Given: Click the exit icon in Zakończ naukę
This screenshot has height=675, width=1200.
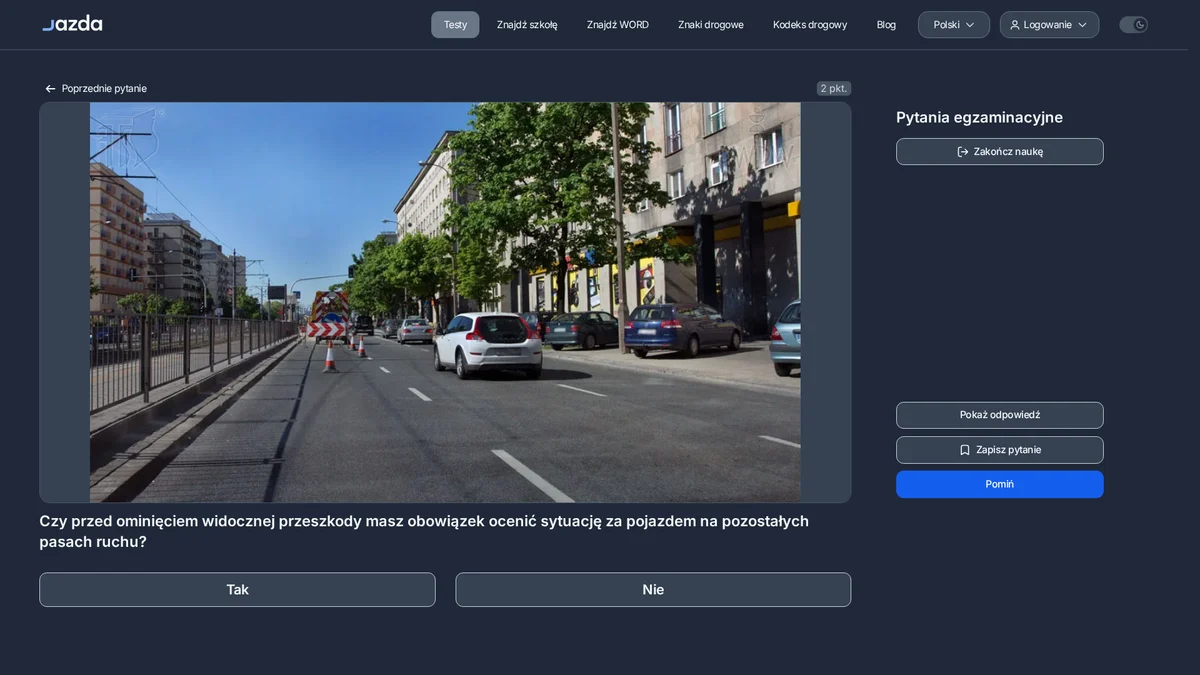Looking at the screenshot, I should point(963,152).
